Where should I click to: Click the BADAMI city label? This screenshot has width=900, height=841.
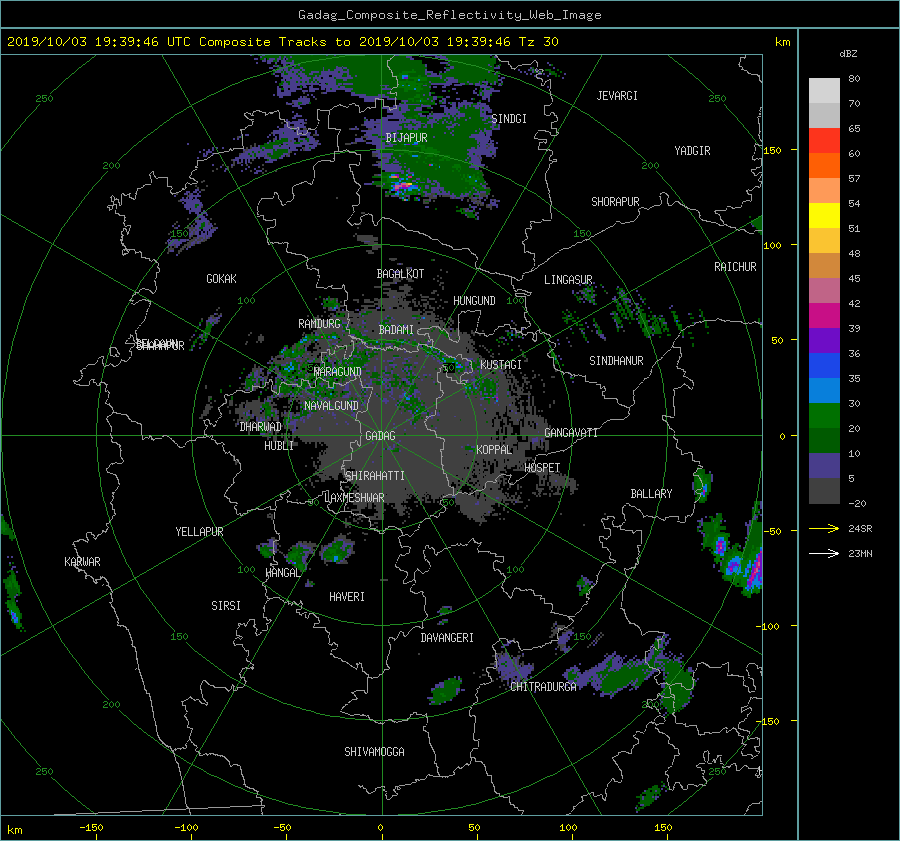pyautogui.click(x=396, y=330)
